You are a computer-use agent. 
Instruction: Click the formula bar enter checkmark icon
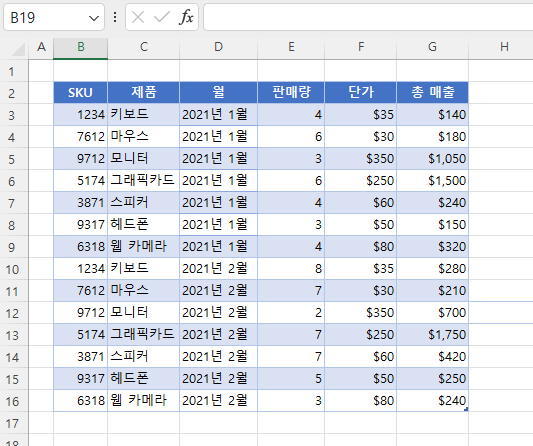pyautogui.click(x=162, y=17)
